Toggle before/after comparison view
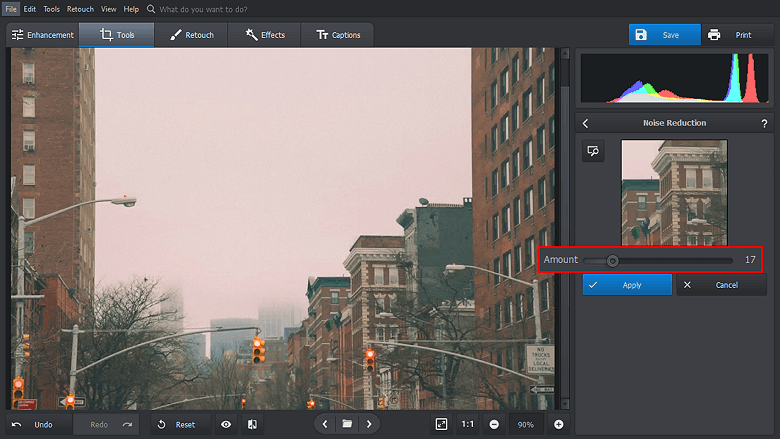 253,425
